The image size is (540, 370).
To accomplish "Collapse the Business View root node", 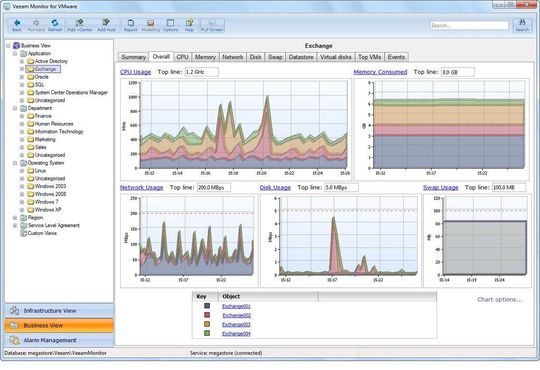I will tap(8, 45).
